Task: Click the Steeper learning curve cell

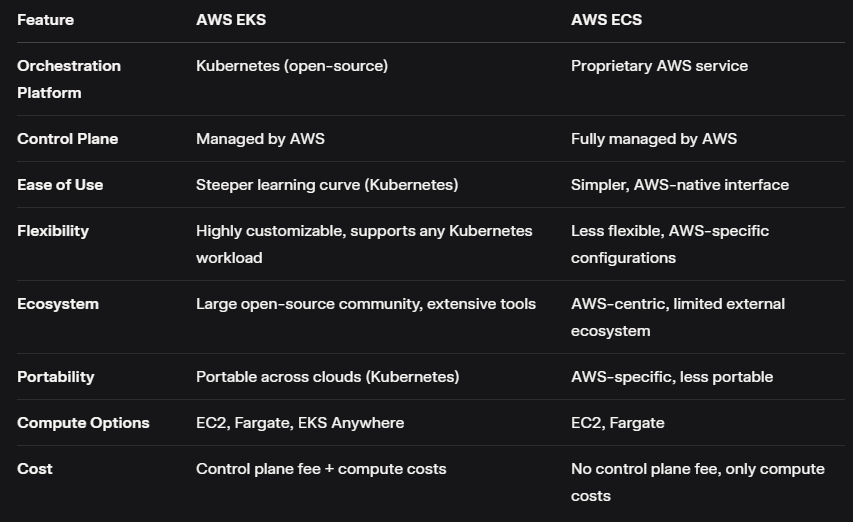Action: [x=327, y=185]
